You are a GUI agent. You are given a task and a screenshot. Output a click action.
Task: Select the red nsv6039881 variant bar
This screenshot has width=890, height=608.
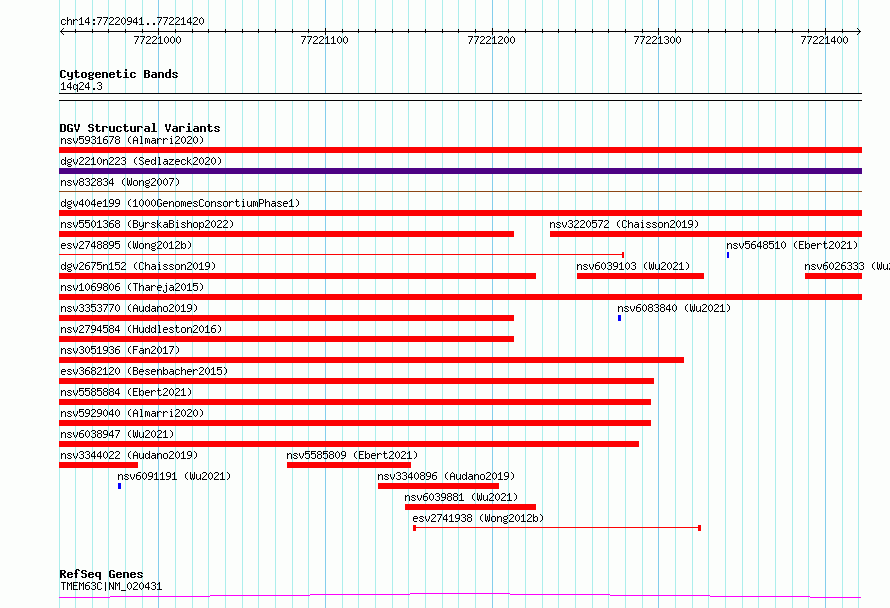pos(470,507)
